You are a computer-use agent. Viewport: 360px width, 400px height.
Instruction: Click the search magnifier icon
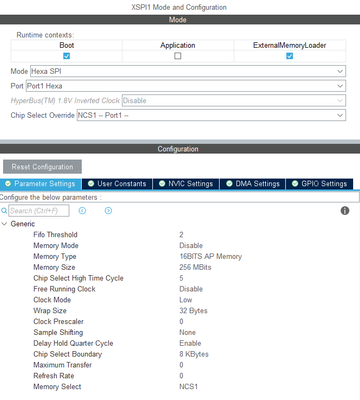(4, 211)
